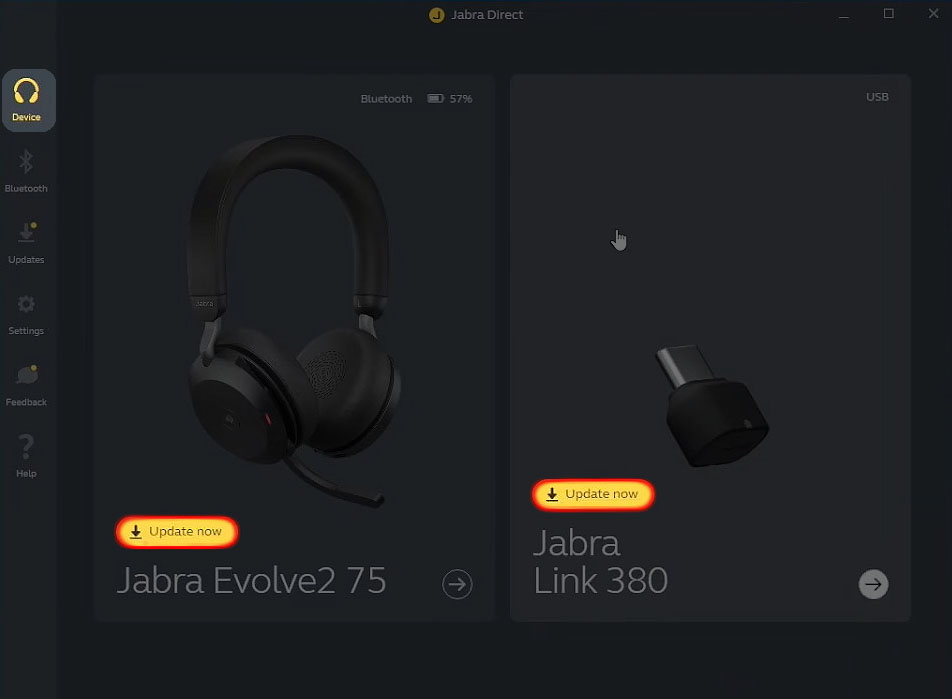The image size is (952, 699).
Task: Update now for Jabra Evolve2 75
Action: (177, 532)
